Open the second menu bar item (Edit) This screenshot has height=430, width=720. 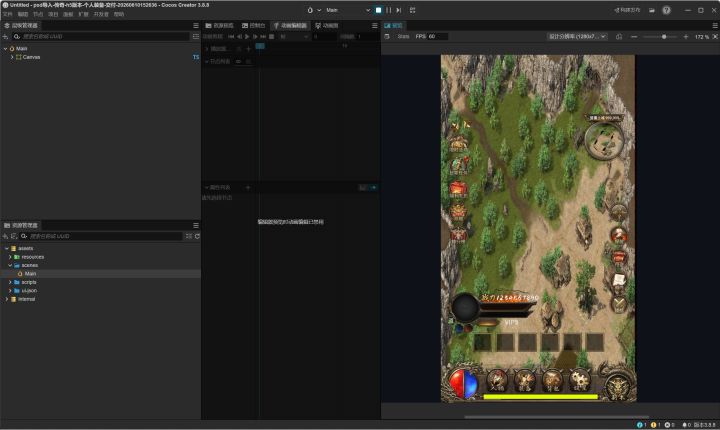tap(22, 14)
